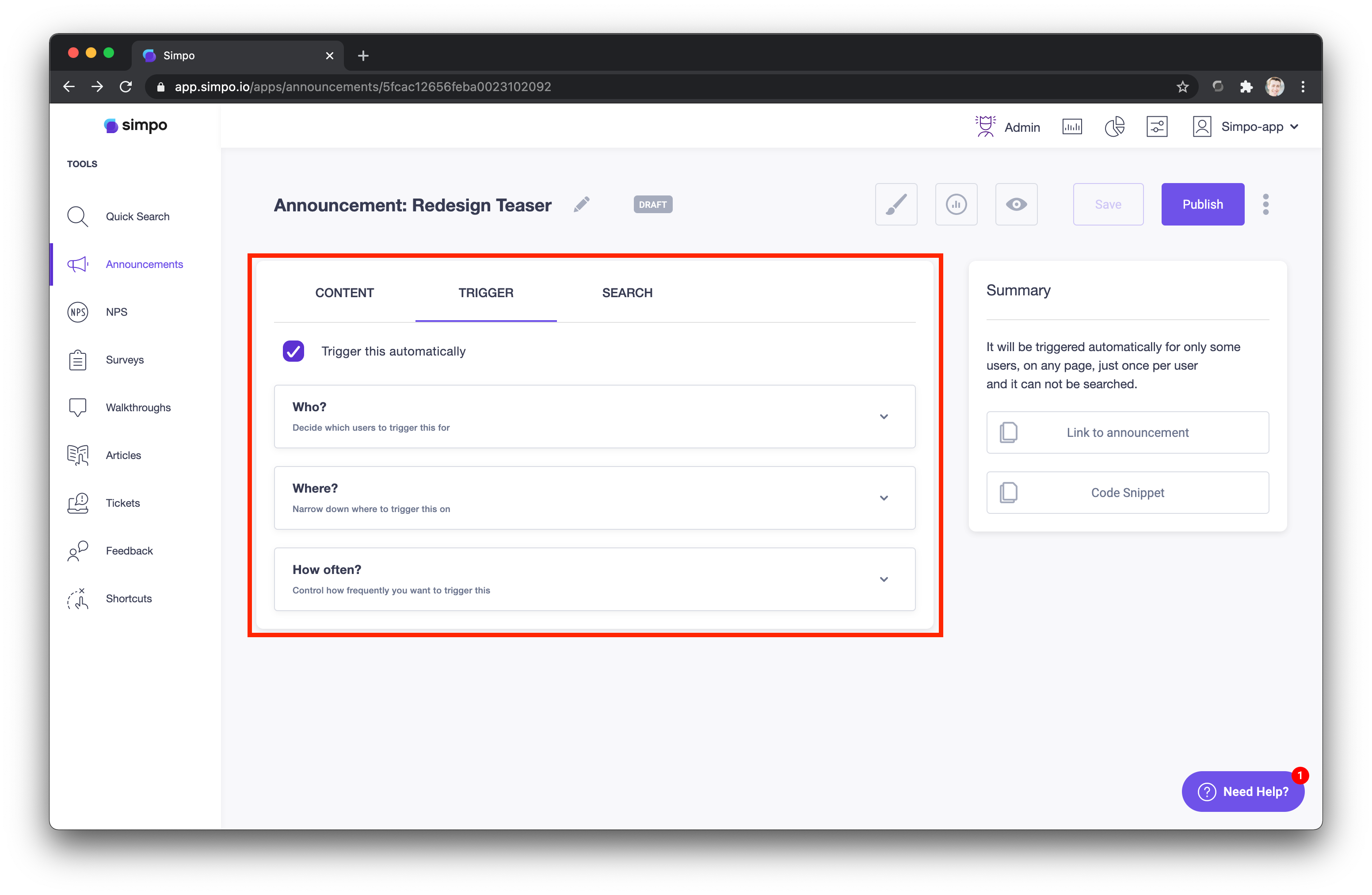Screen dimensions: 1372x895
Task: Click the Admin link in header
Action: [1022, 127]
